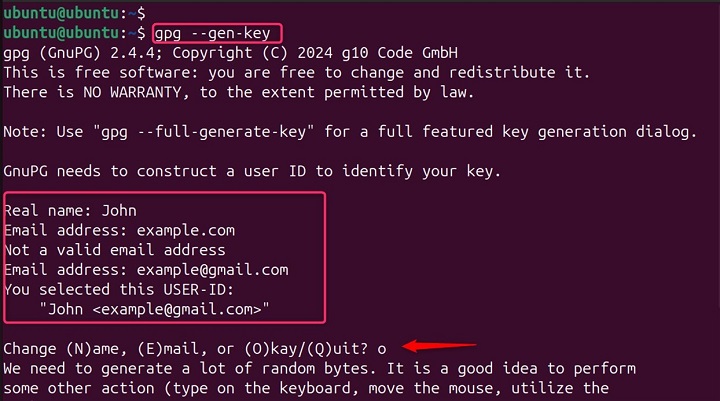720x401 pixels.
Task: Click the "GnuPG needs to construct a user ID" line
Action: tap(252, 171)
